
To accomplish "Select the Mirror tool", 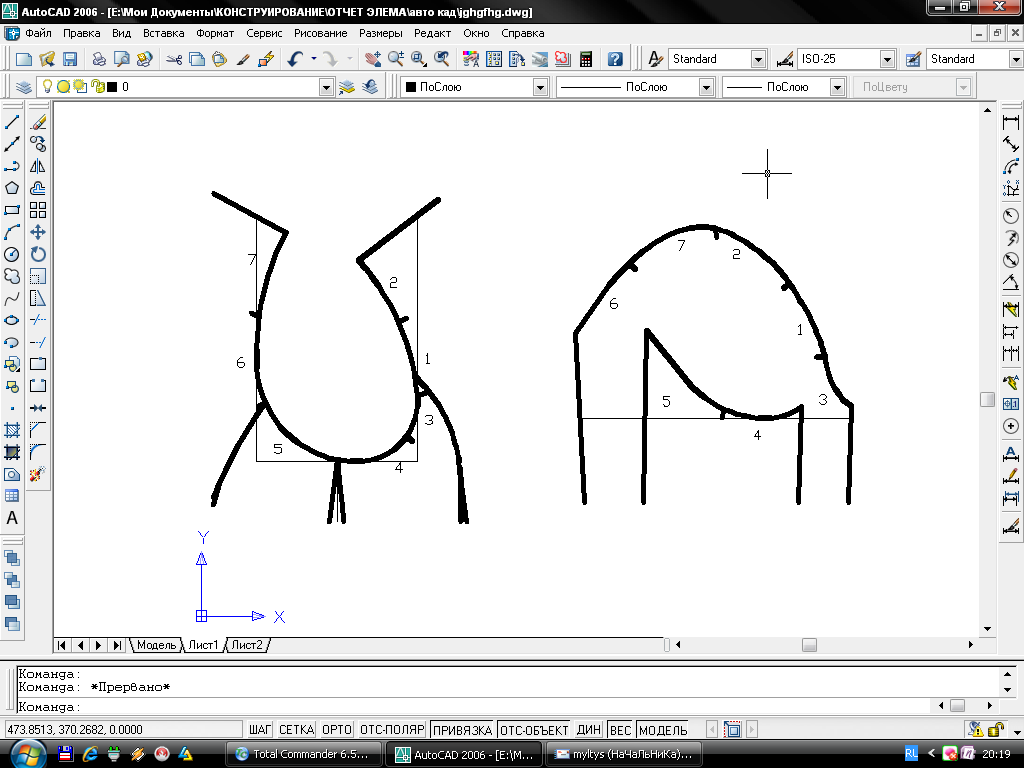I will pyautogui.click(x=38, y=166).
